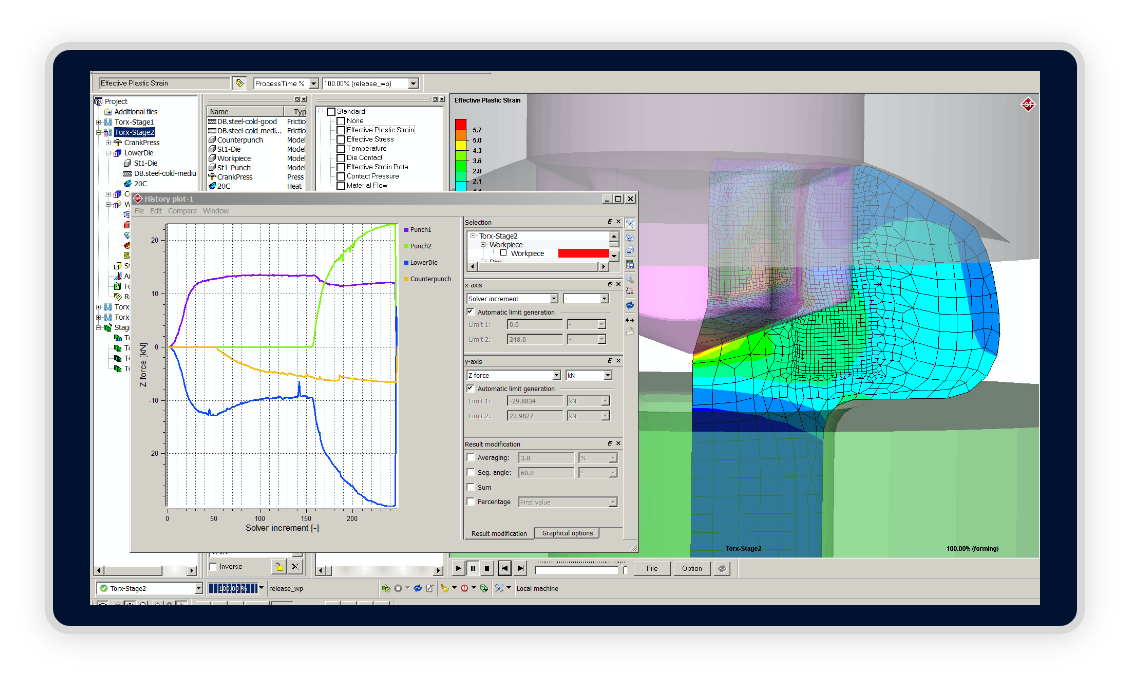Select Torx-Stage2 in the project tree
Viewport: 1130px width, 682px height.
tap(134, 133)
